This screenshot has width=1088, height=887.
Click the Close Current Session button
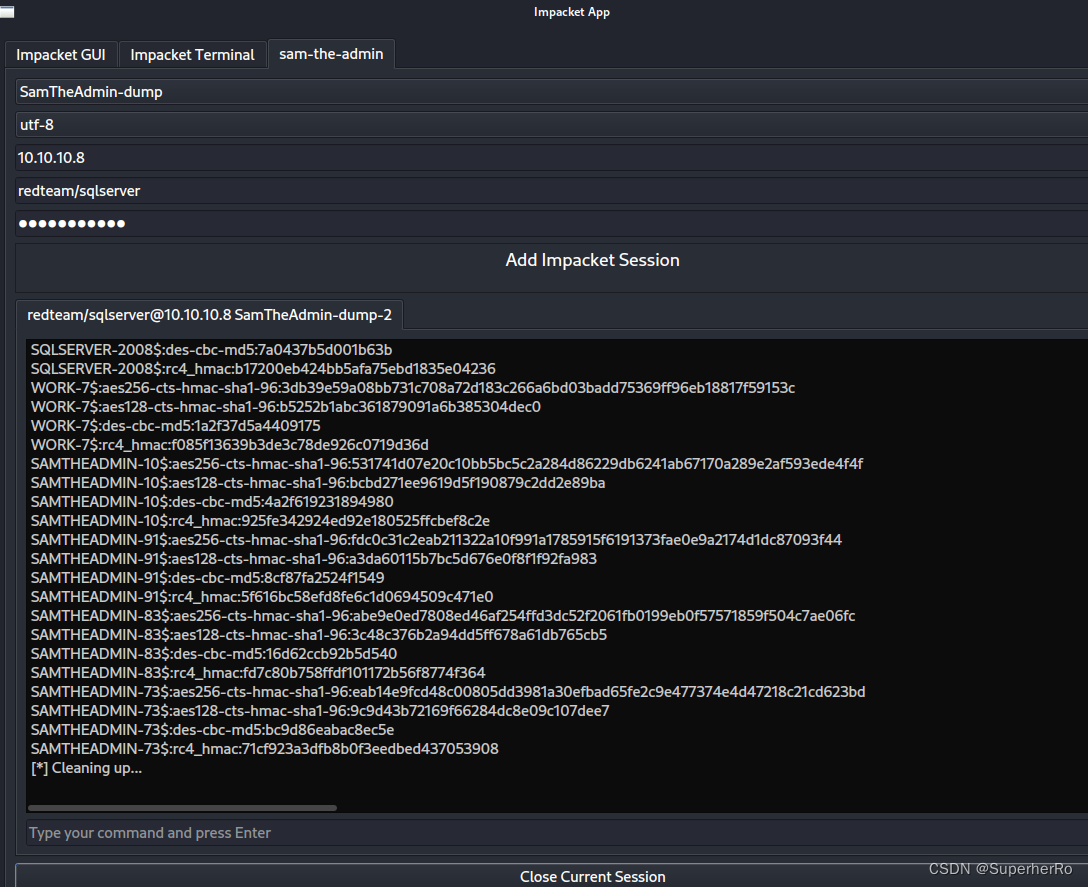pos(592,876)
